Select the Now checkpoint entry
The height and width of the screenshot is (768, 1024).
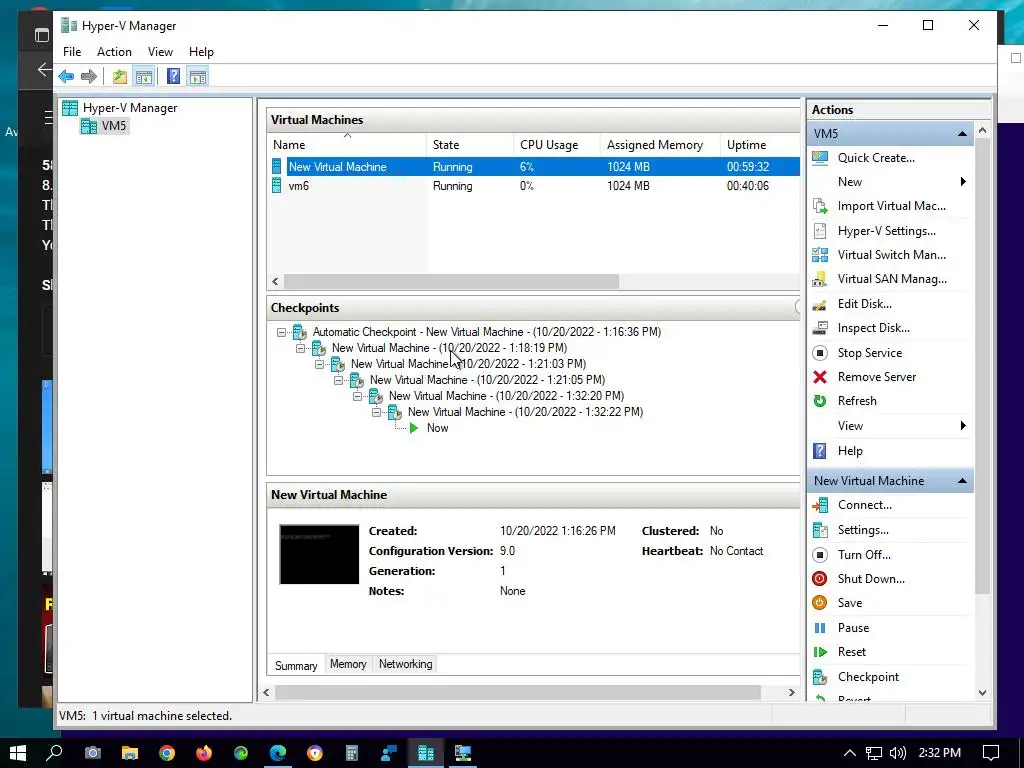click(x=438, y=428)
